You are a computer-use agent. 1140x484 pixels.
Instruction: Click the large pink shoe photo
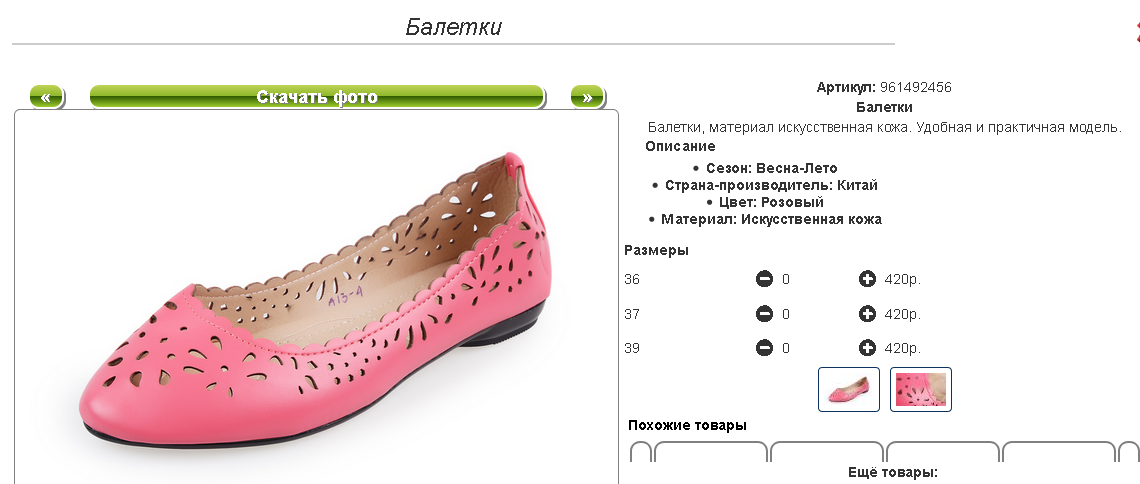[316, 300]
